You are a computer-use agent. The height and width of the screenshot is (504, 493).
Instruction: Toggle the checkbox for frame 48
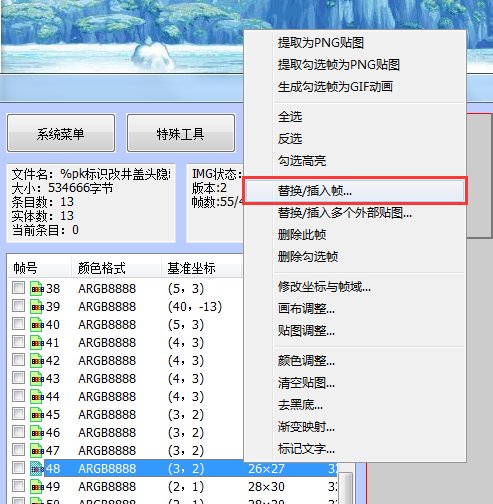(18, 468)
